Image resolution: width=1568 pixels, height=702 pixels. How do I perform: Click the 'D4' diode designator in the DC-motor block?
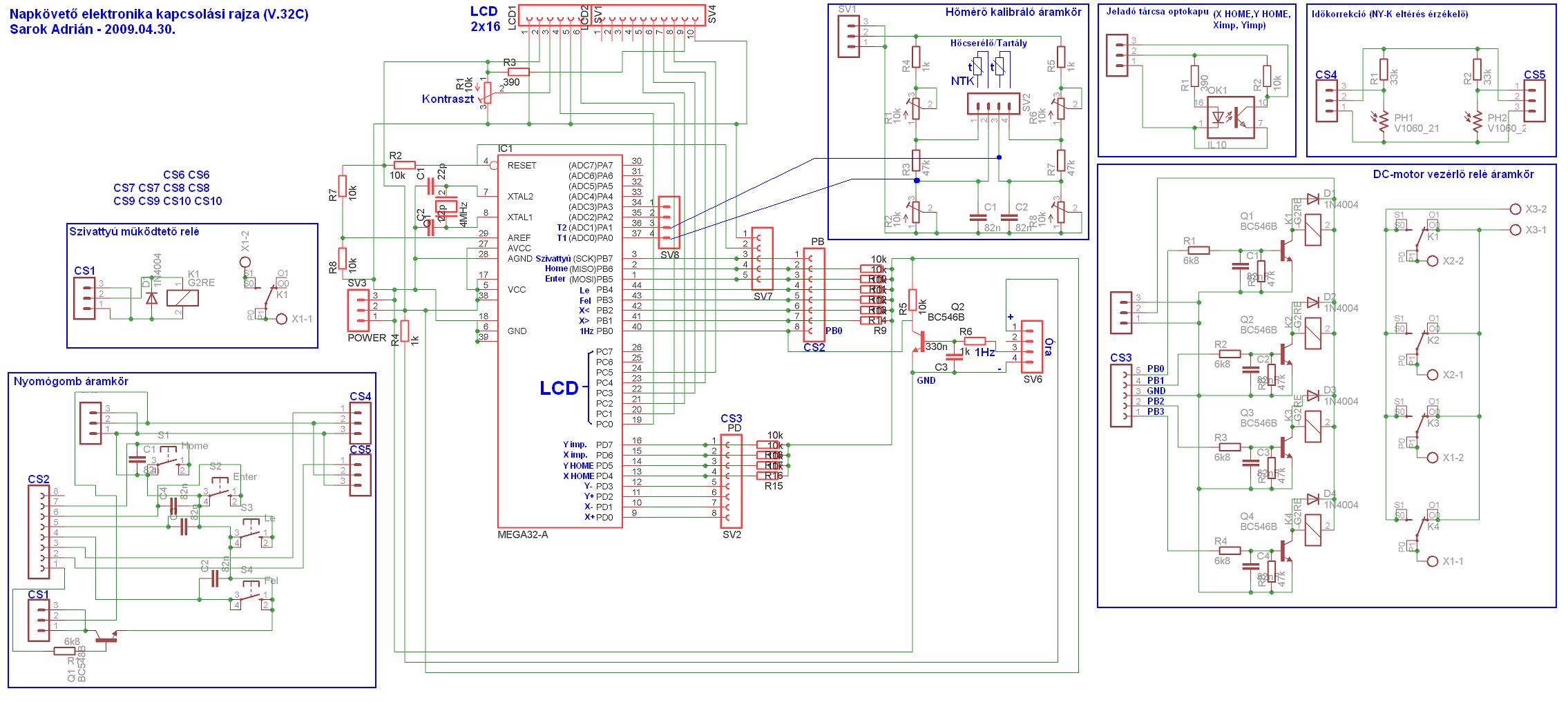(x=1329, y=494)
